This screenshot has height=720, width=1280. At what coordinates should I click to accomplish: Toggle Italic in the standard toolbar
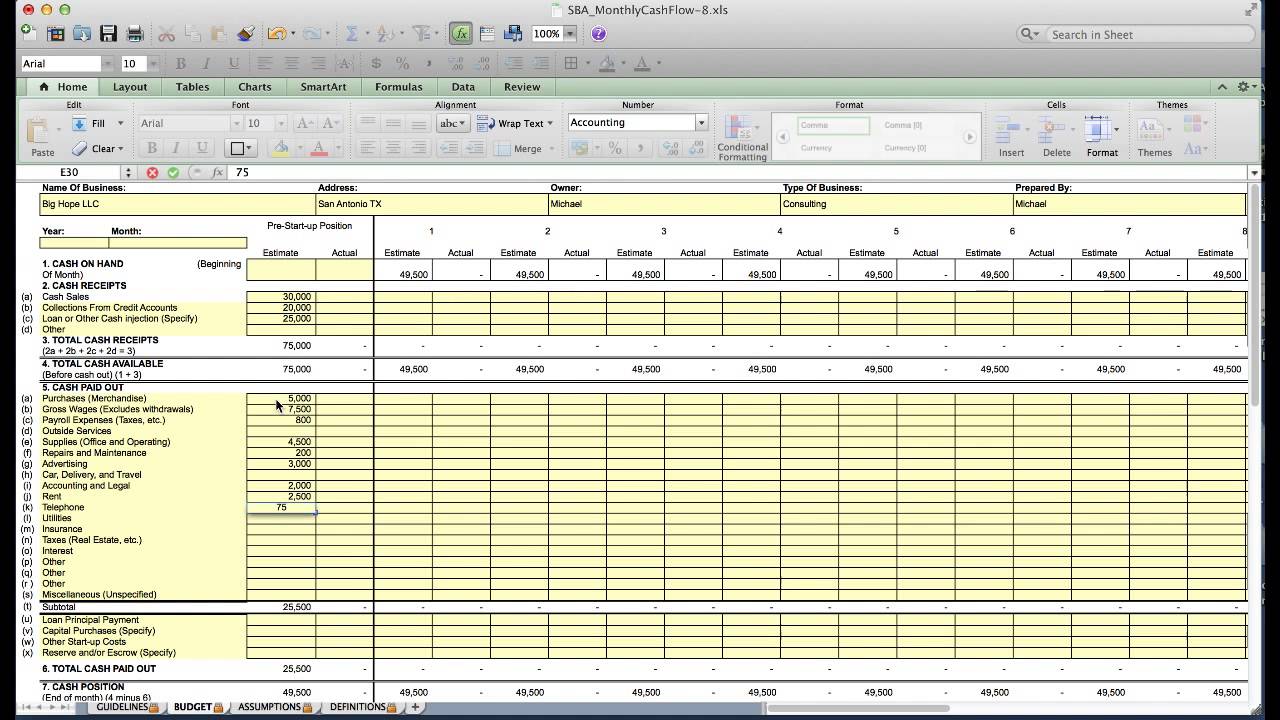207,63
